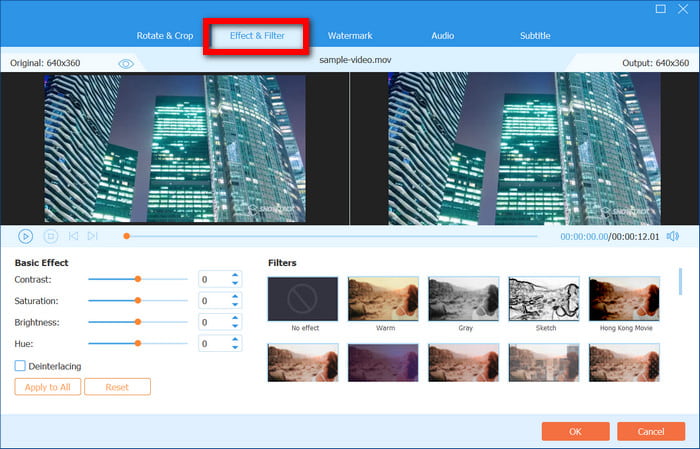Apply the Gray filter
This screenshot has width=700, height=449.
tap(463, 298)
